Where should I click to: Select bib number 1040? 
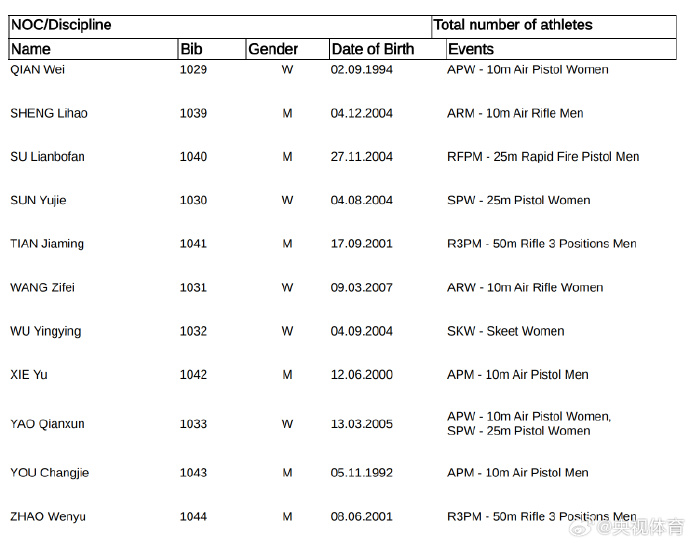coord(193,157)
